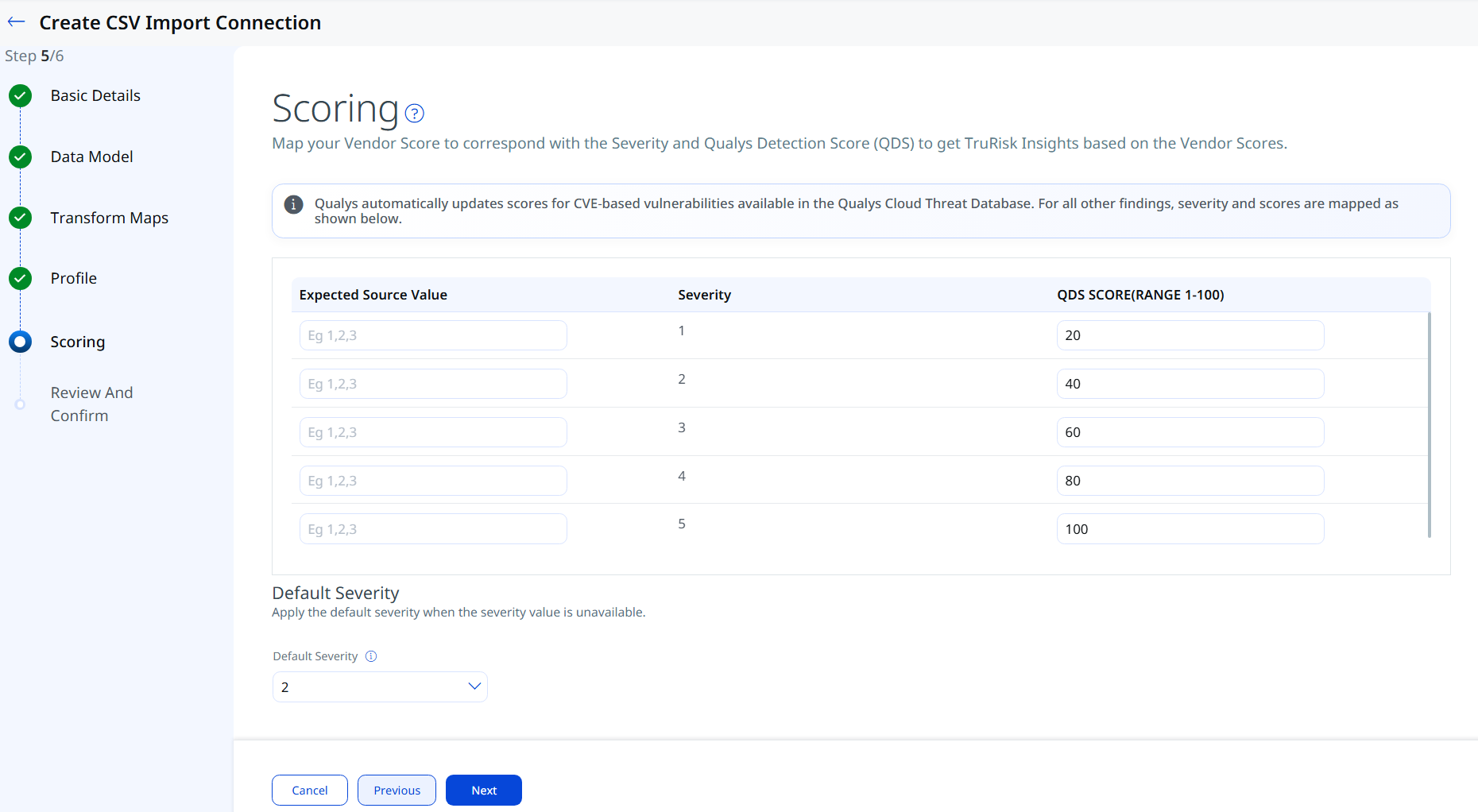This screenshot has height=812, width=1478.
Task: Click the Next button
Action: [x=484, y=791]
